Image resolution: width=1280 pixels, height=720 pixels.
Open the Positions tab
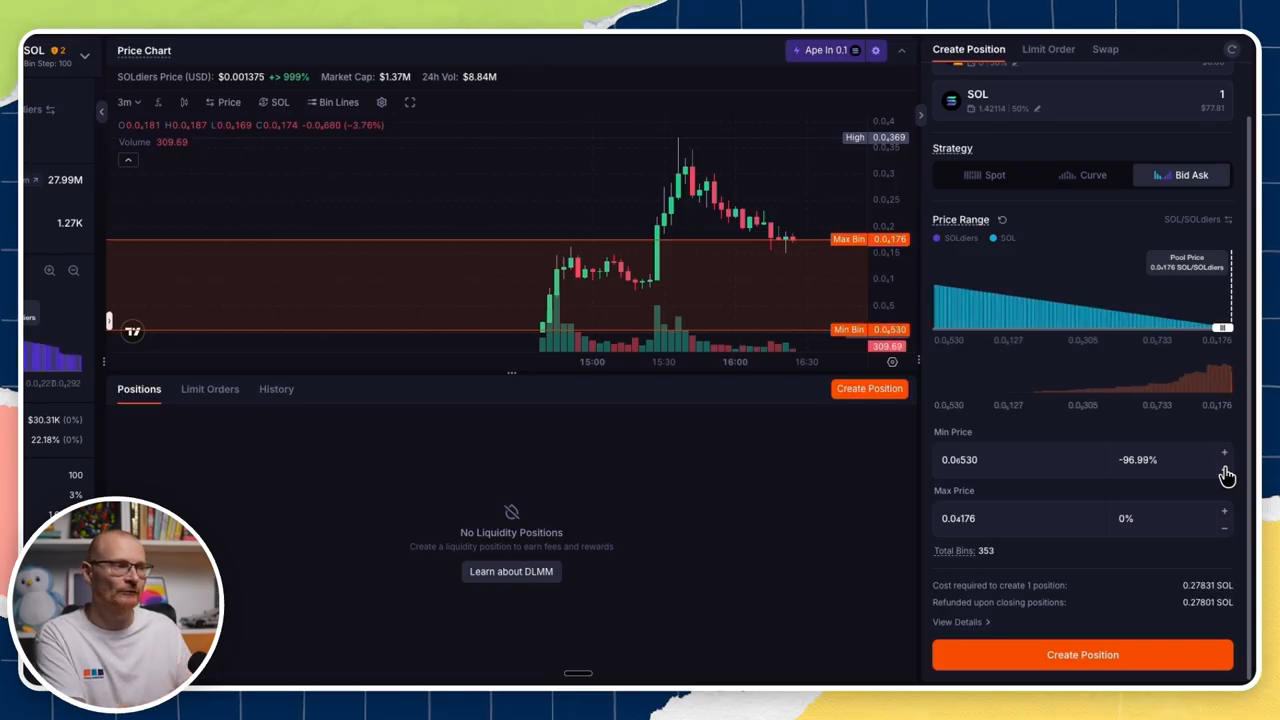click(x=139, y=389)
